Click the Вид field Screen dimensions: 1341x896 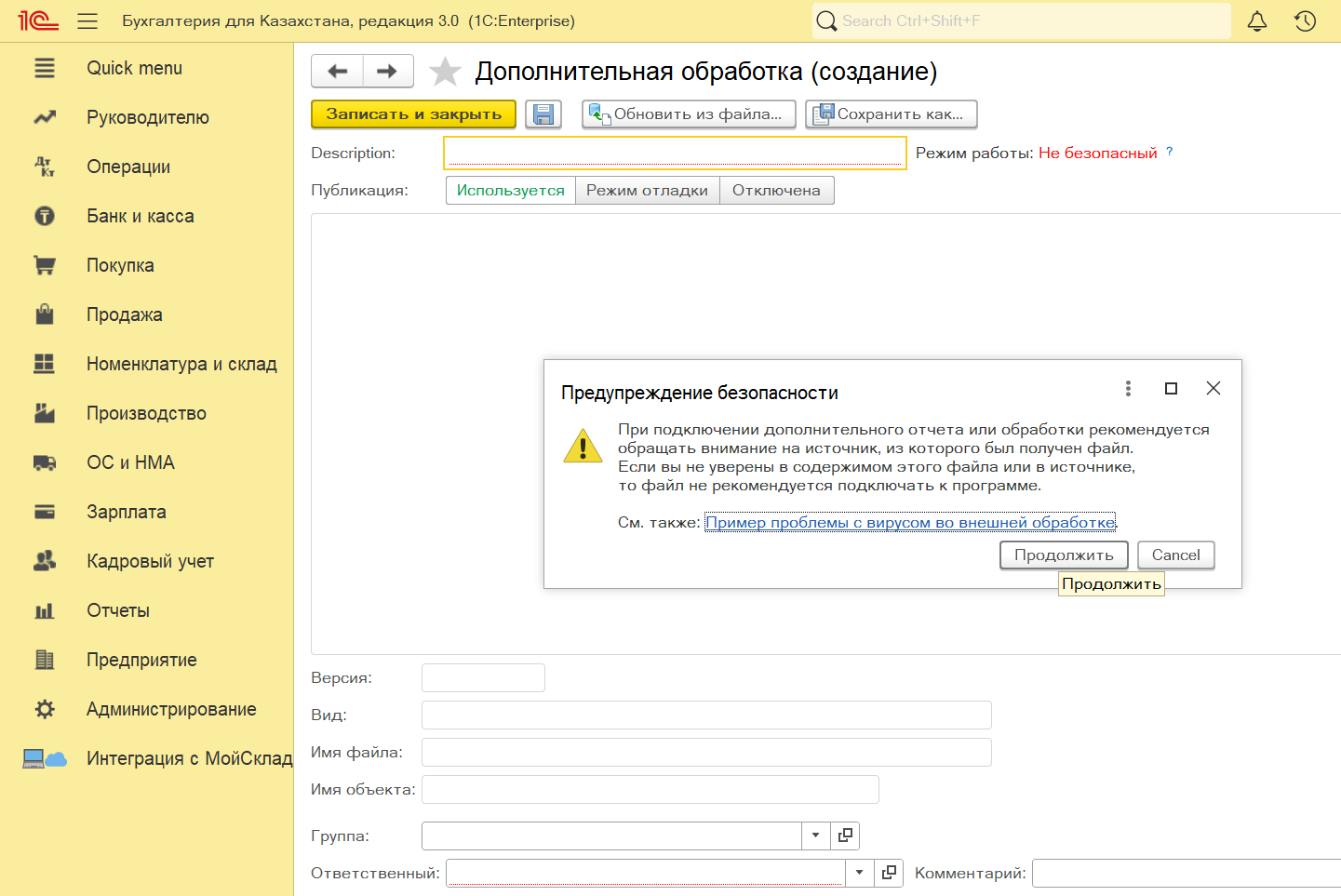[x=706, y=715]
